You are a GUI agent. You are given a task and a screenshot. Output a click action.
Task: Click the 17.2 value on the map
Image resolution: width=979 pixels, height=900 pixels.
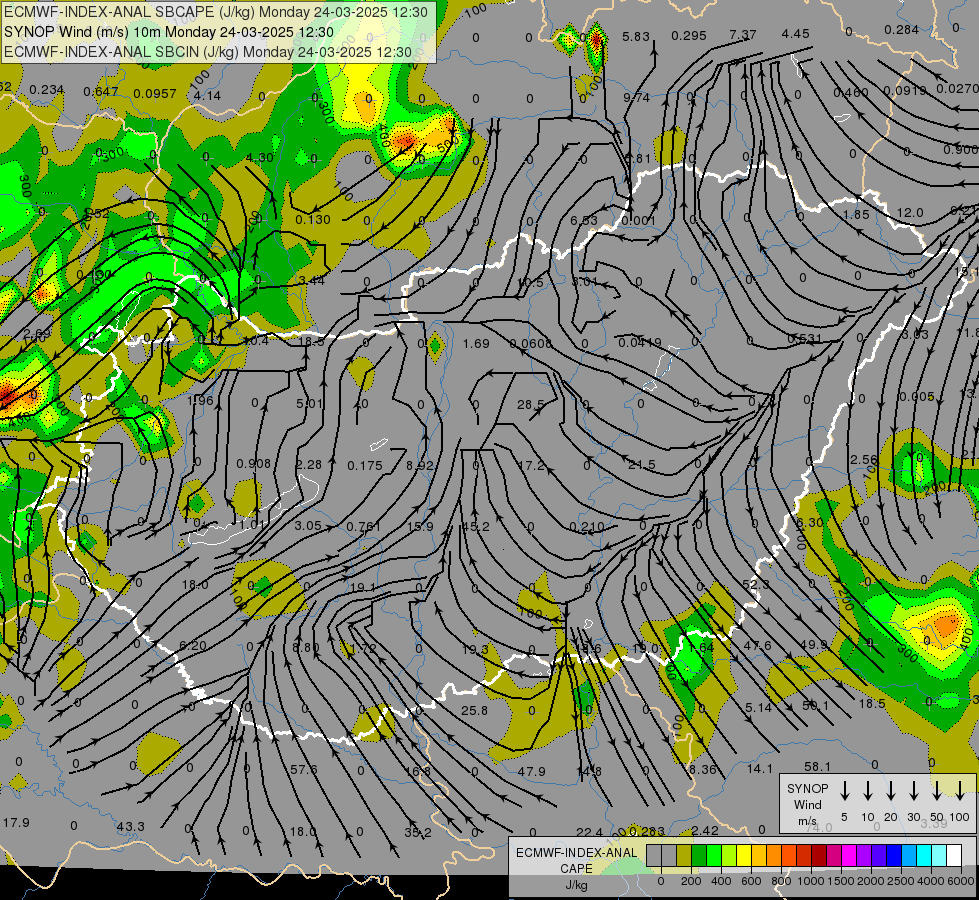pos(531,465)
